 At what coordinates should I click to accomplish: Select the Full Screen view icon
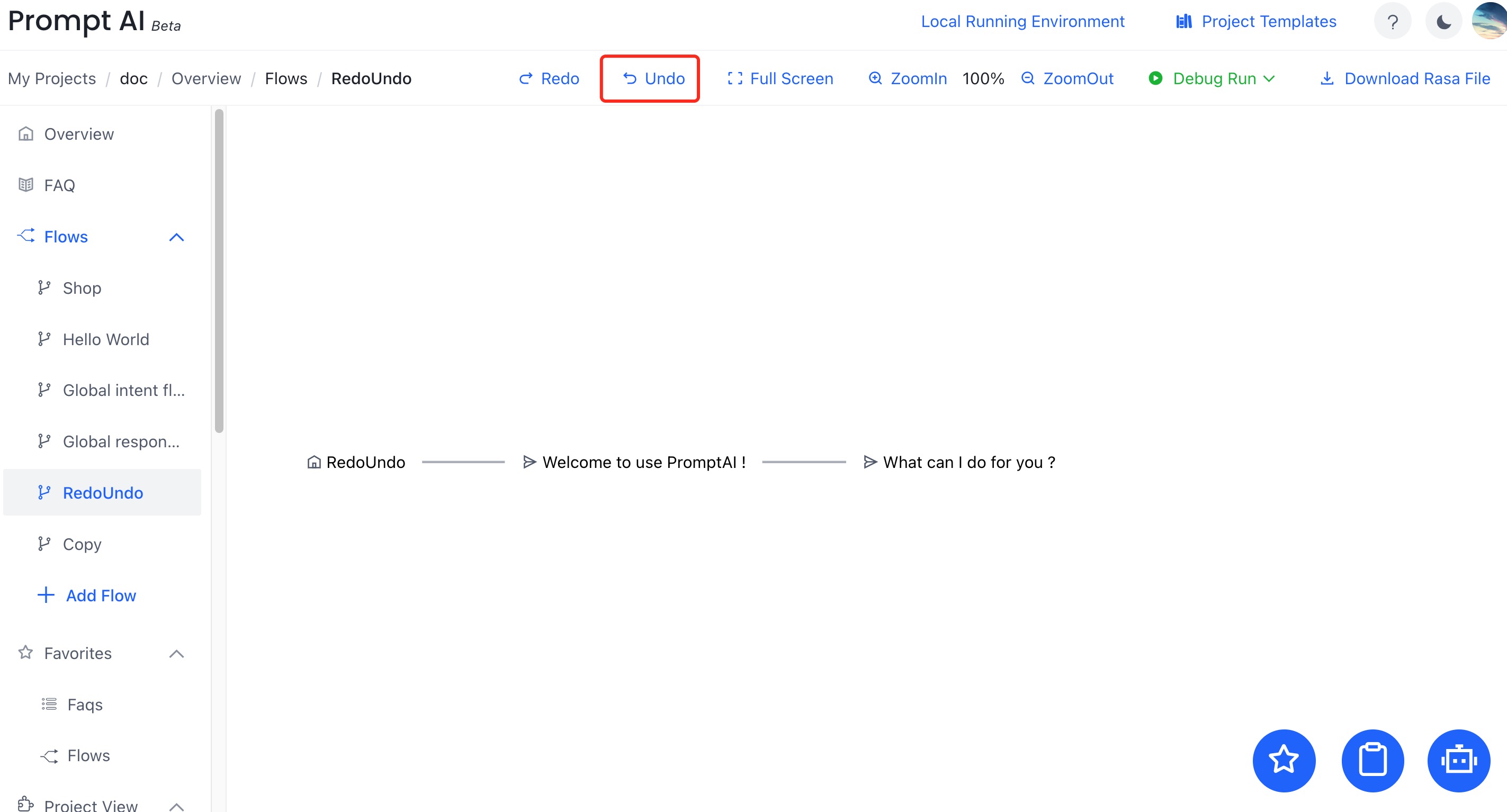pos(735,78)
